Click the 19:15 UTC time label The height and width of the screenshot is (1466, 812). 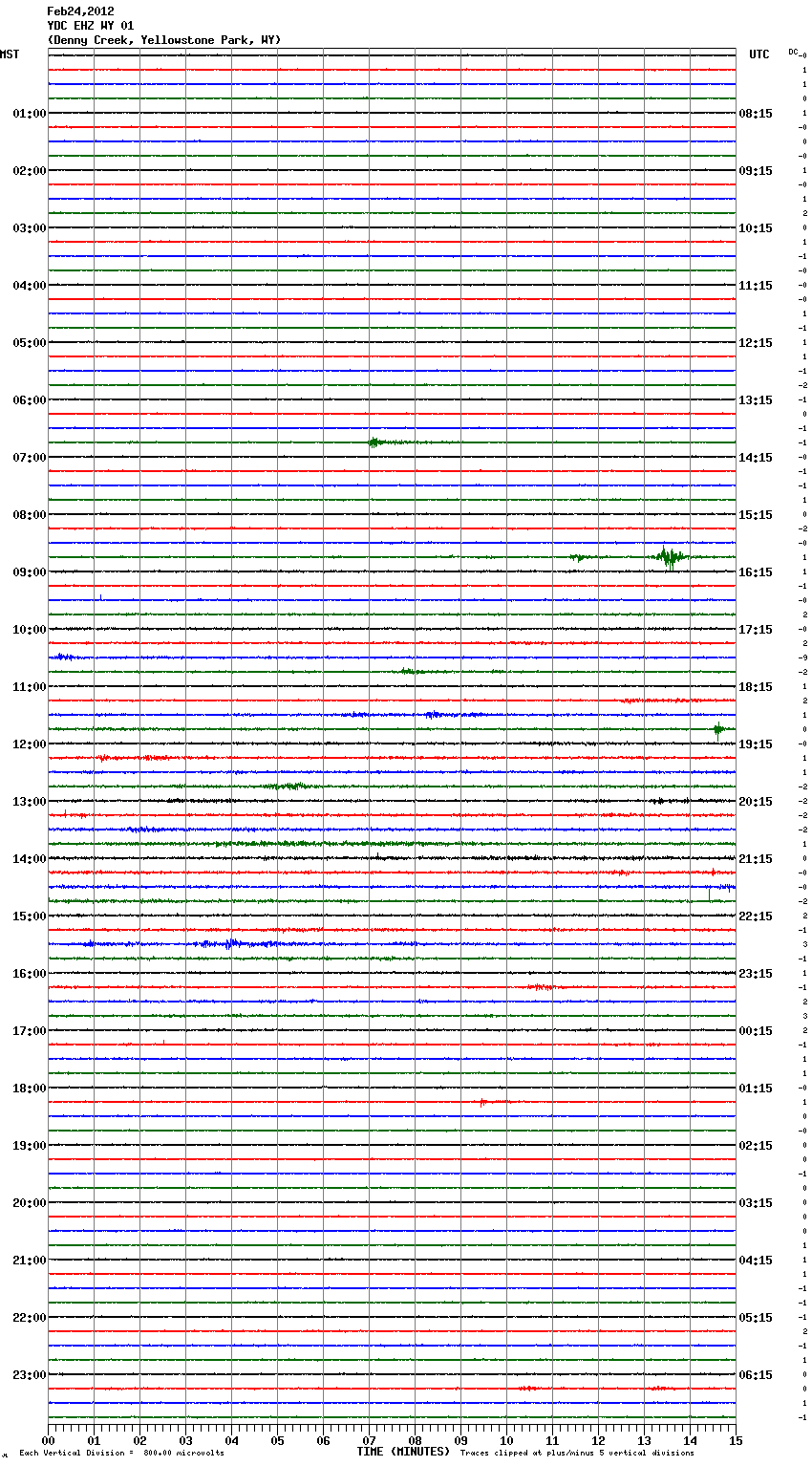pos(756,744)
